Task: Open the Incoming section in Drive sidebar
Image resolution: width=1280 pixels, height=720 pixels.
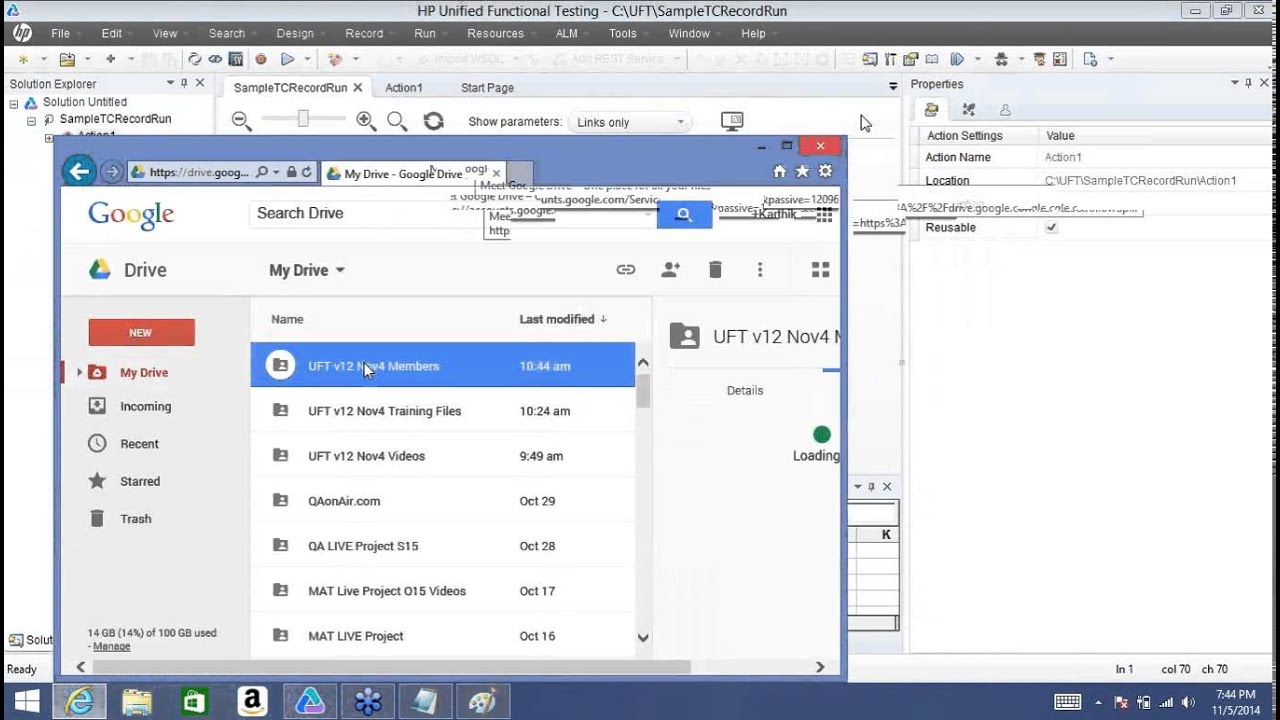Action: coord(145,406)
